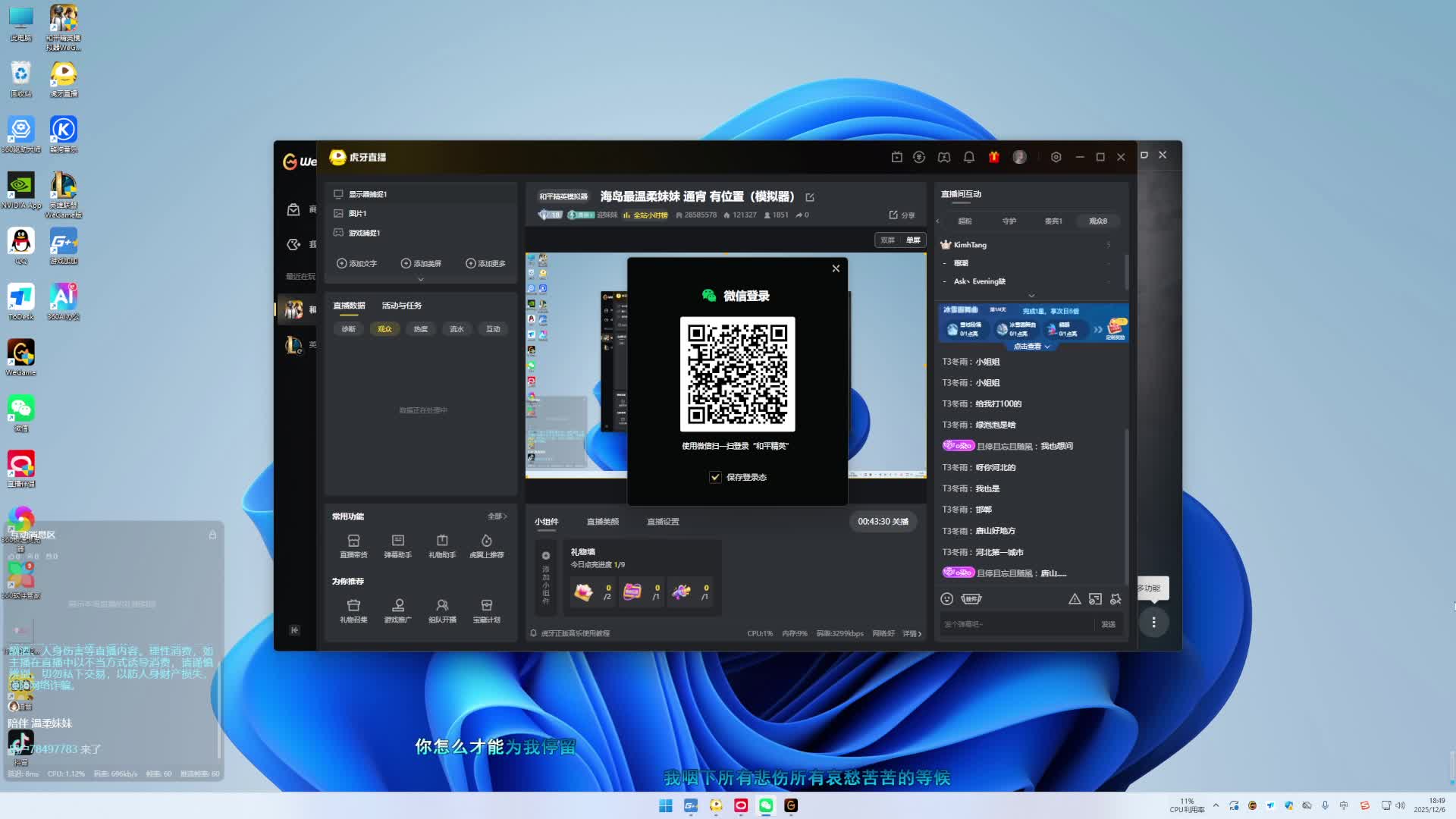
Task: Click the notification bell in title bar
Action: [x=969, y=157]
